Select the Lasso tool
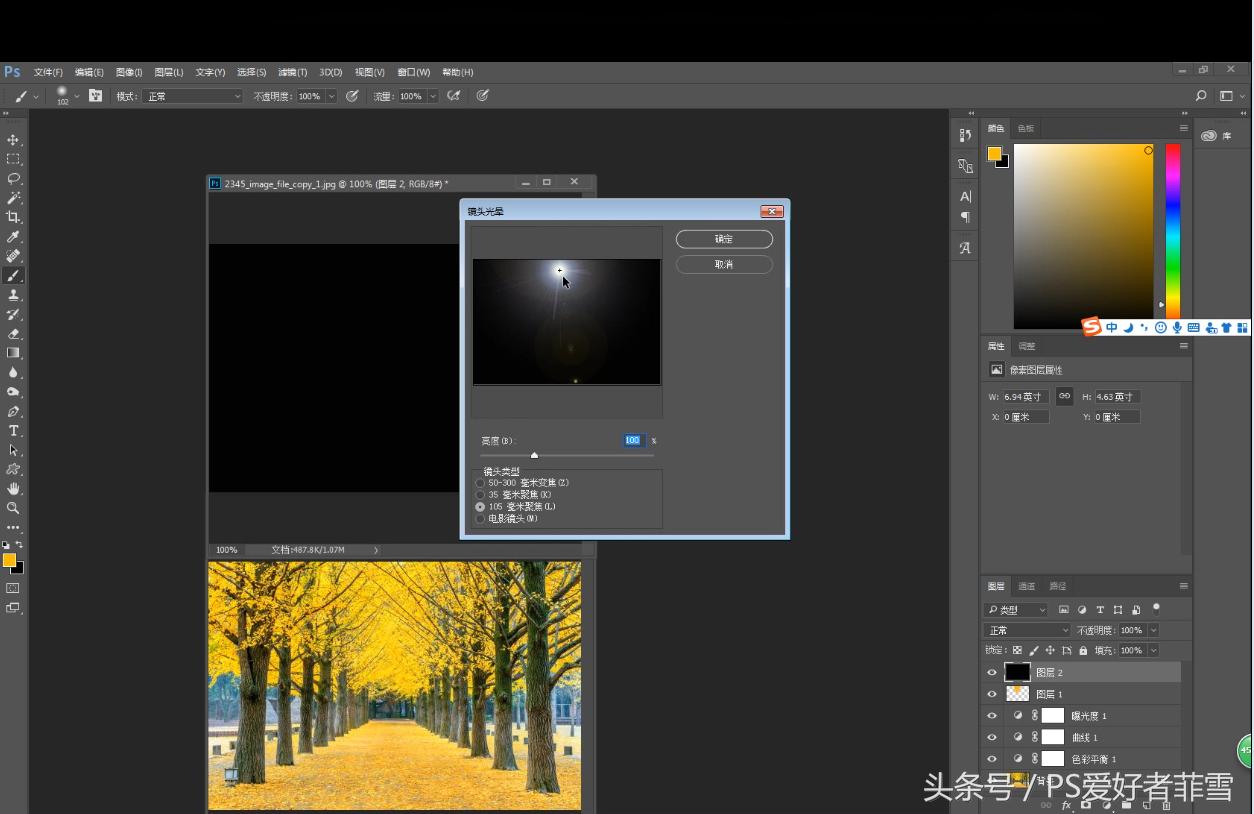Screen dimensions: 1254x814 (13, 179)
